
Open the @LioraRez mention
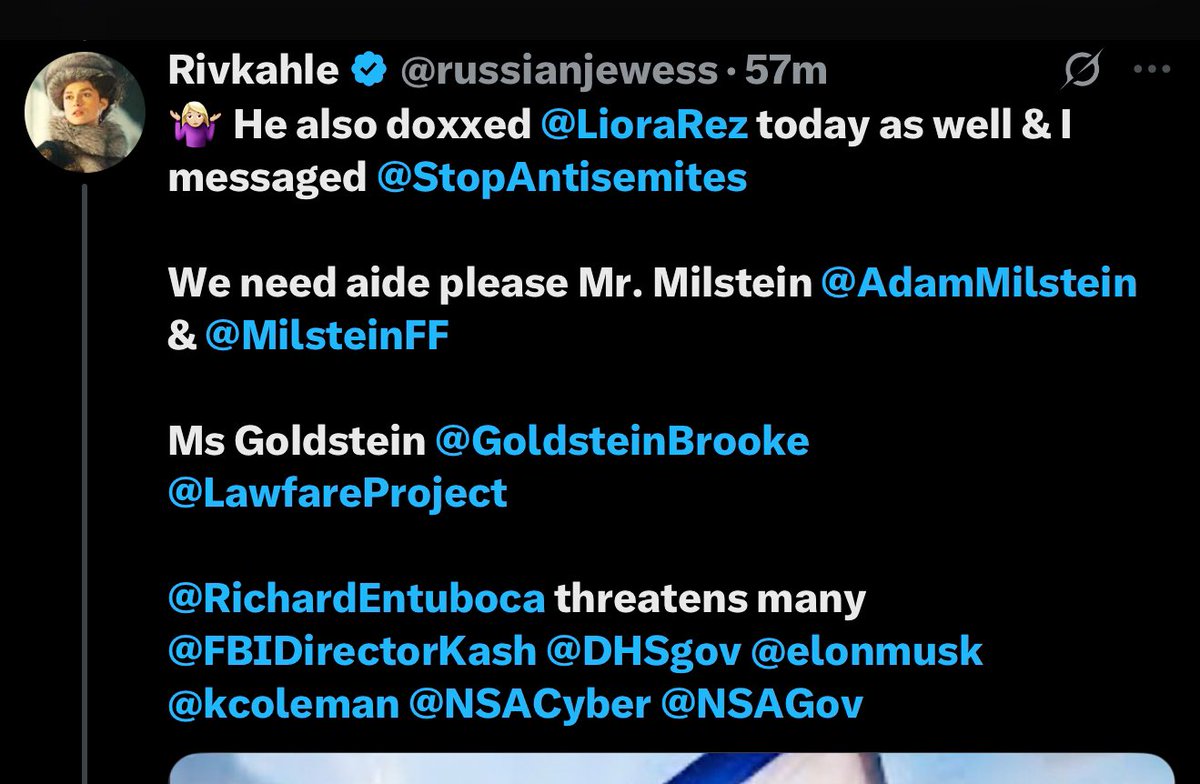(647, 125)
